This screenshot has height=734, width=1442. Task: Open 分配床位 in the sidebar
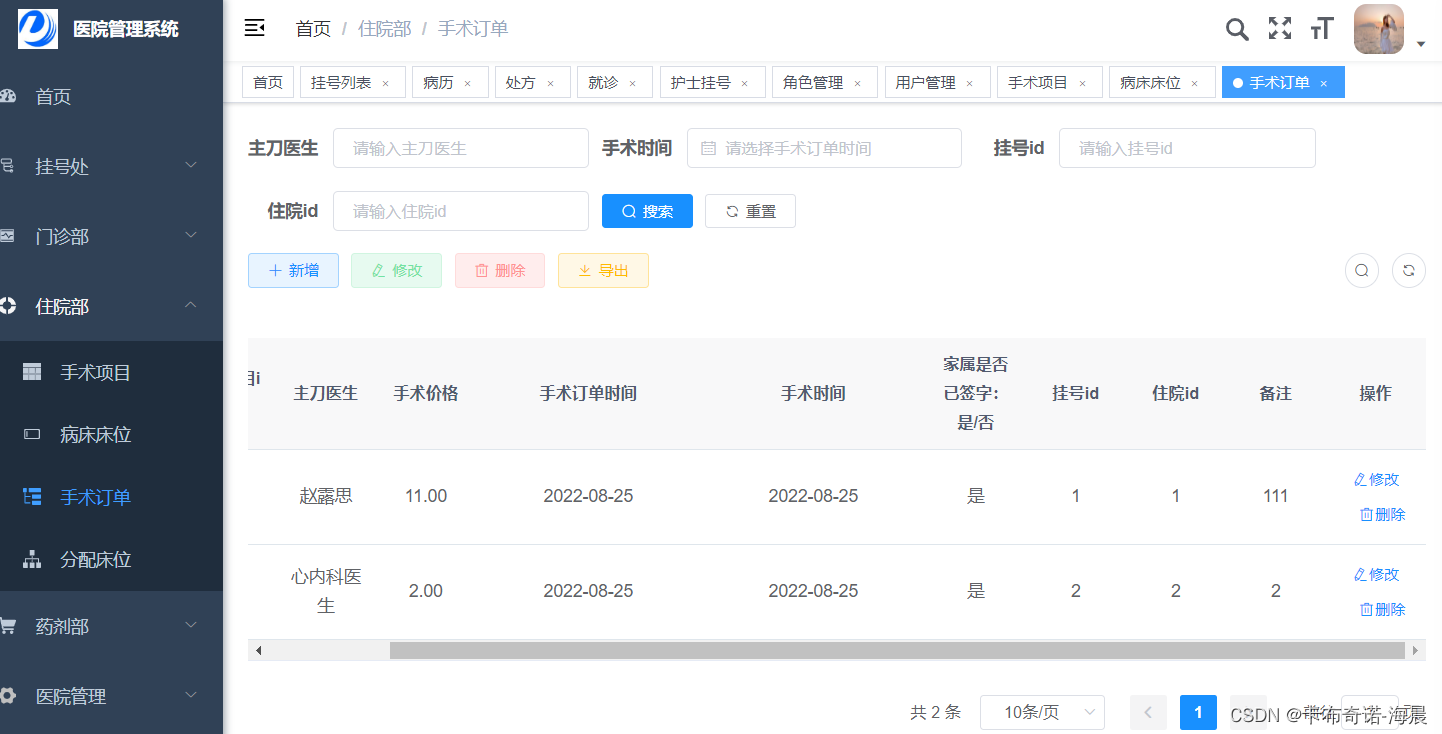(x=111, y=559)
